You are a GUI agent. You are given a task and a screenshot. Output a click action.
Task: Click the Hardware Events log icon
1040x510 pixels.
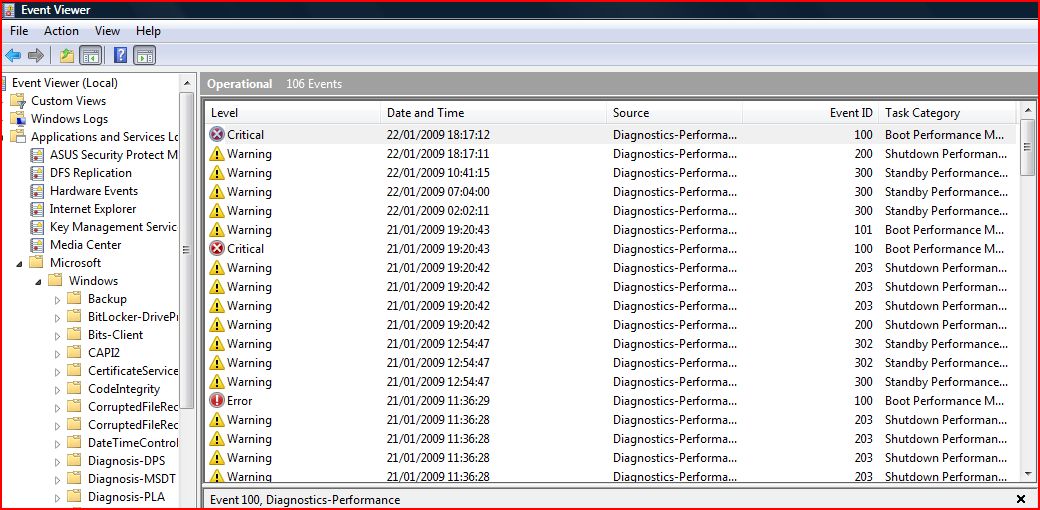(x=38, y=191)
